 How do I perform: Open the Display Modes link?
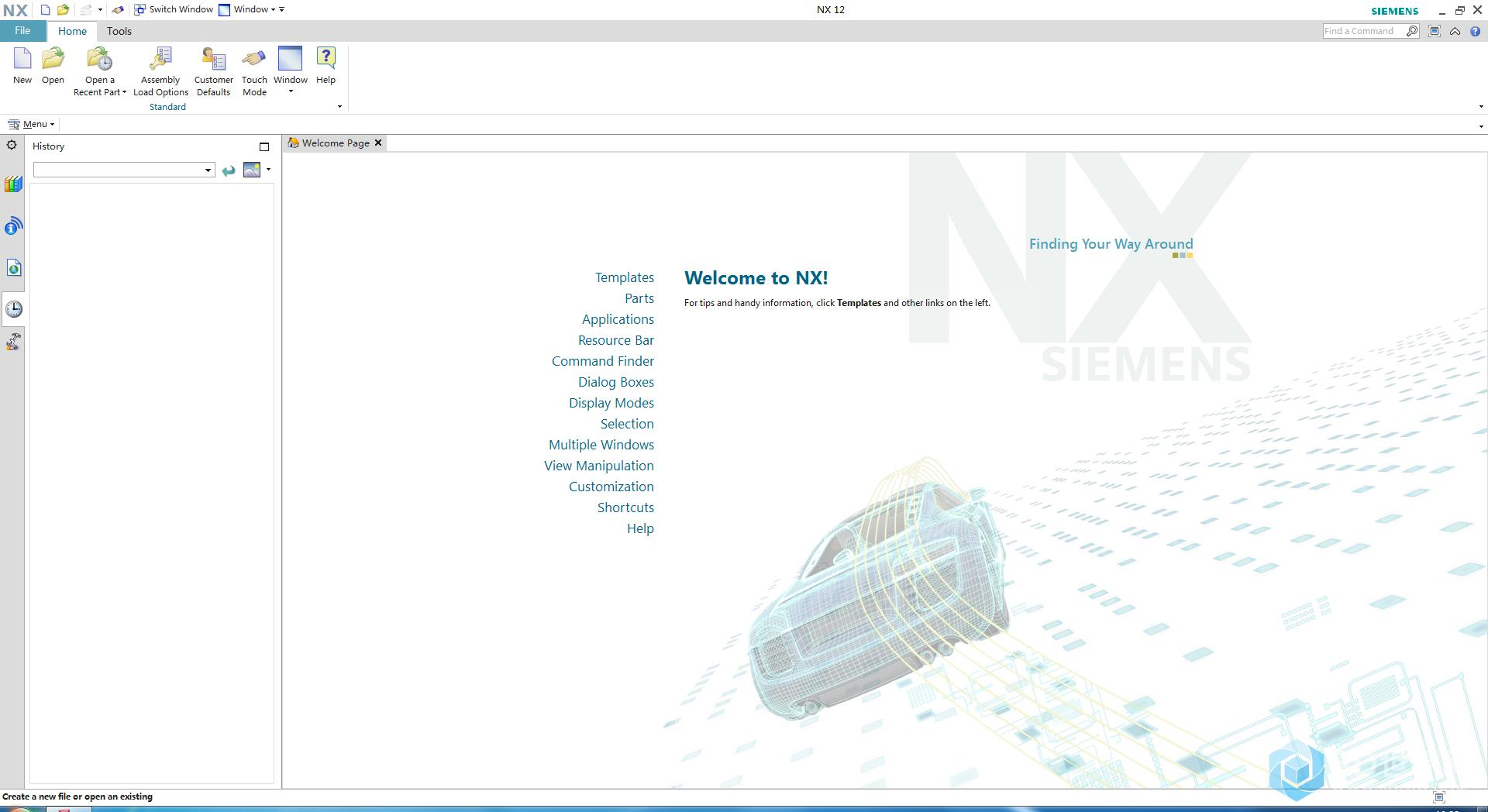pos(611,403)
